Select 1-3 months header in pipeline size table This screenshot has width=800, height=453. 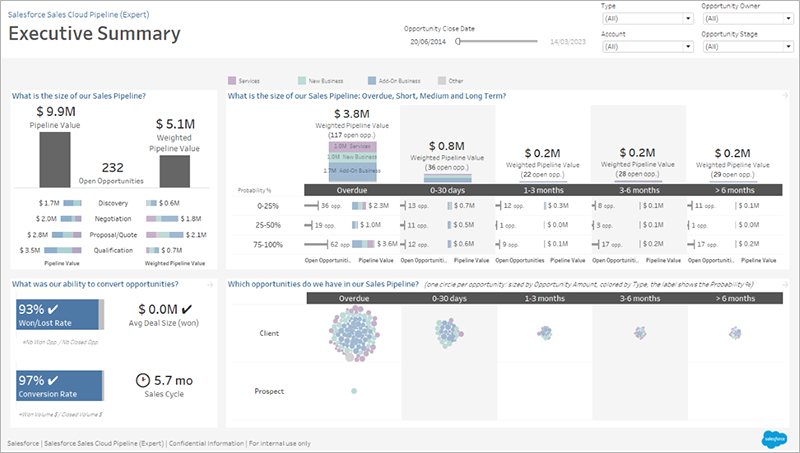[543, 190]
